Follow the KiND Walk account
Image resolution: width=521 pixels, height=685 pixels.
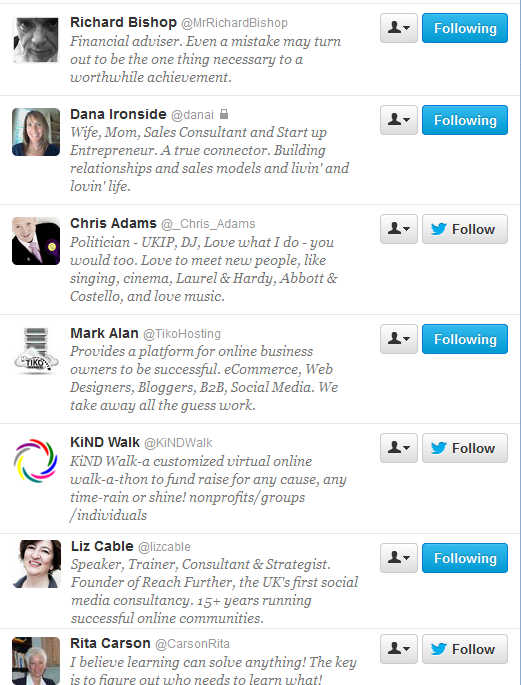tap(465, 448)
